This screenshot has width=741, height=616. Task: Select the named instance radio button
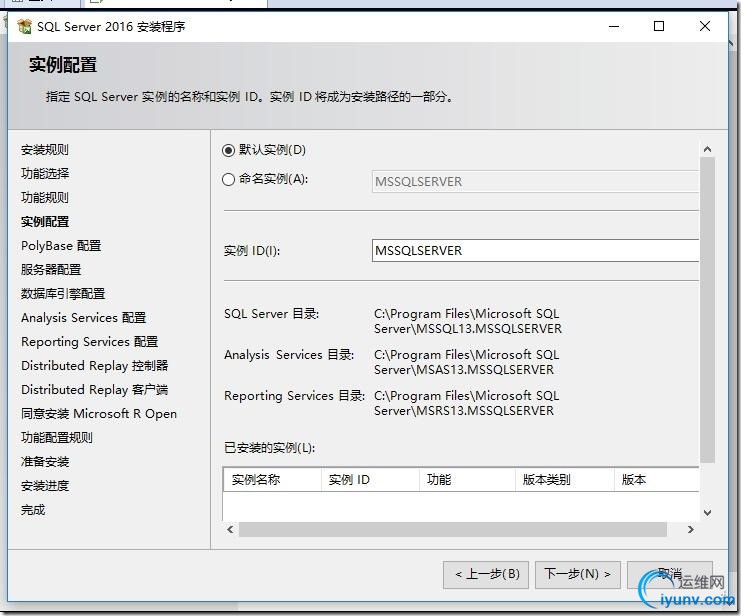click(x=229, y=180)
